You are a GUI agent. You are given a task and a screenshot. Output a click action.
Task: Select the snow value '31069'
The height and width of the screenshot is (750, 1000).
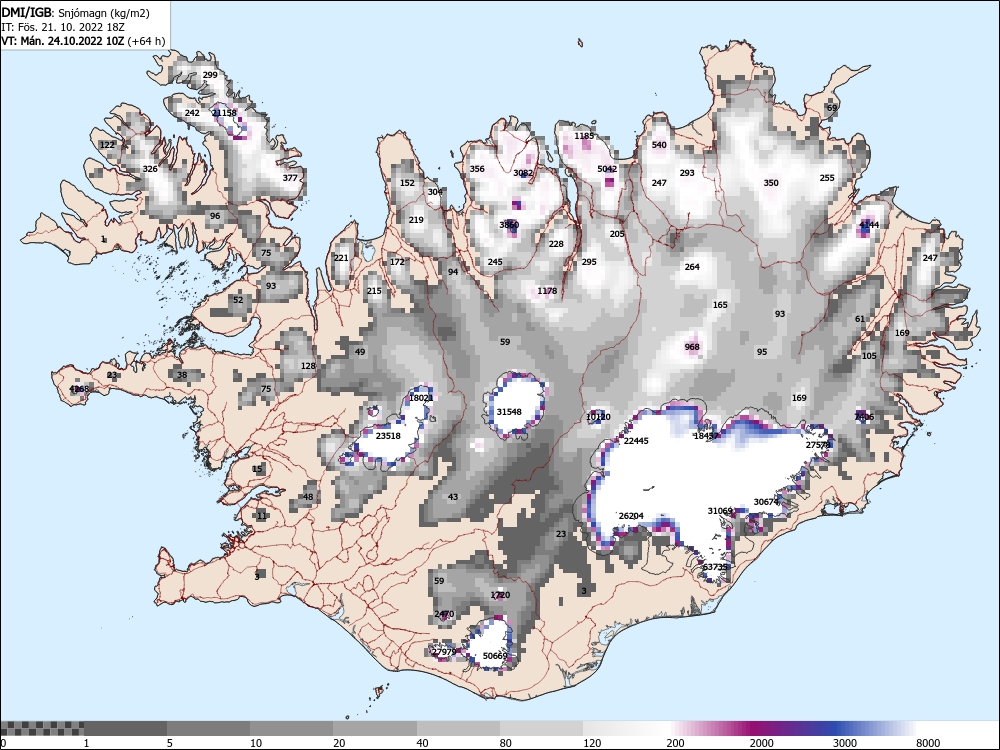point(720,511)
